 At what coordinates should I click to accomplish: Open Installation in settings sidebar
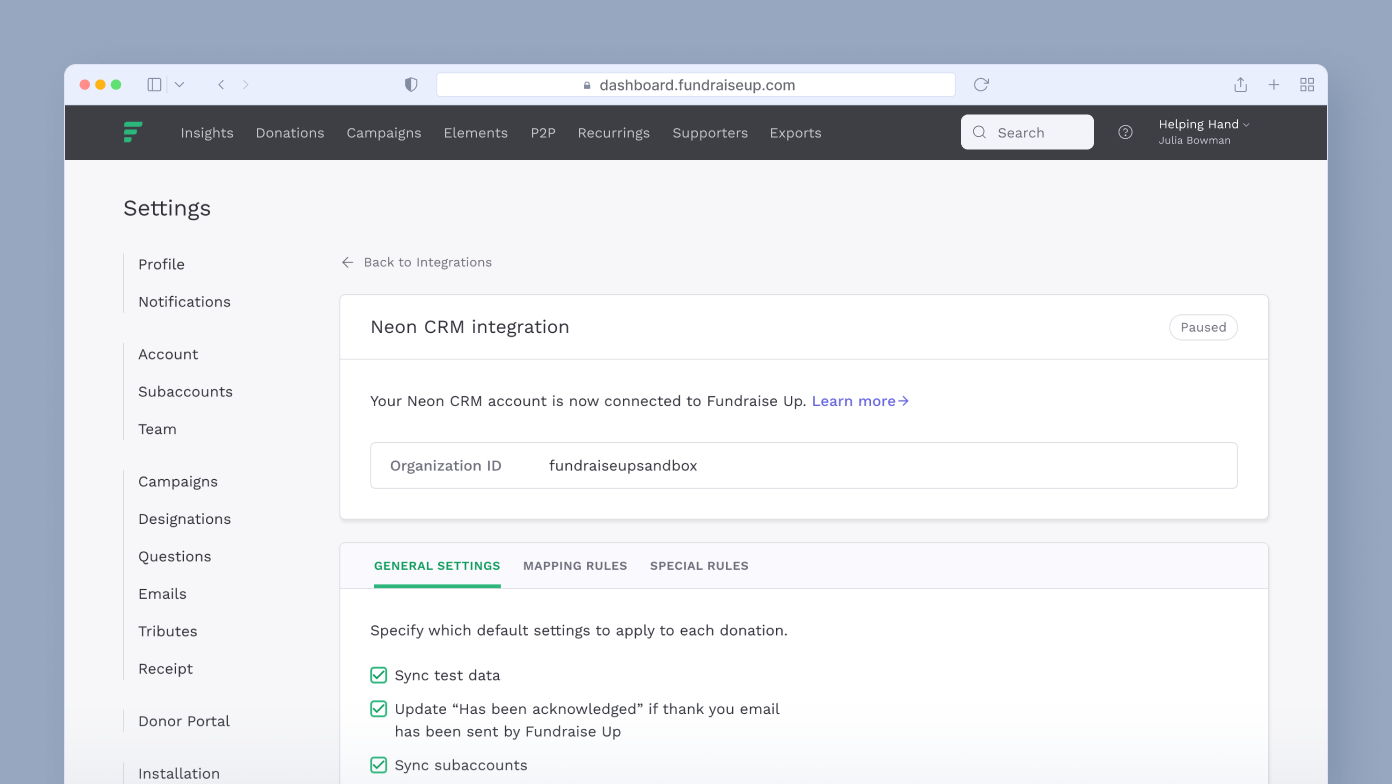point(179,774)
